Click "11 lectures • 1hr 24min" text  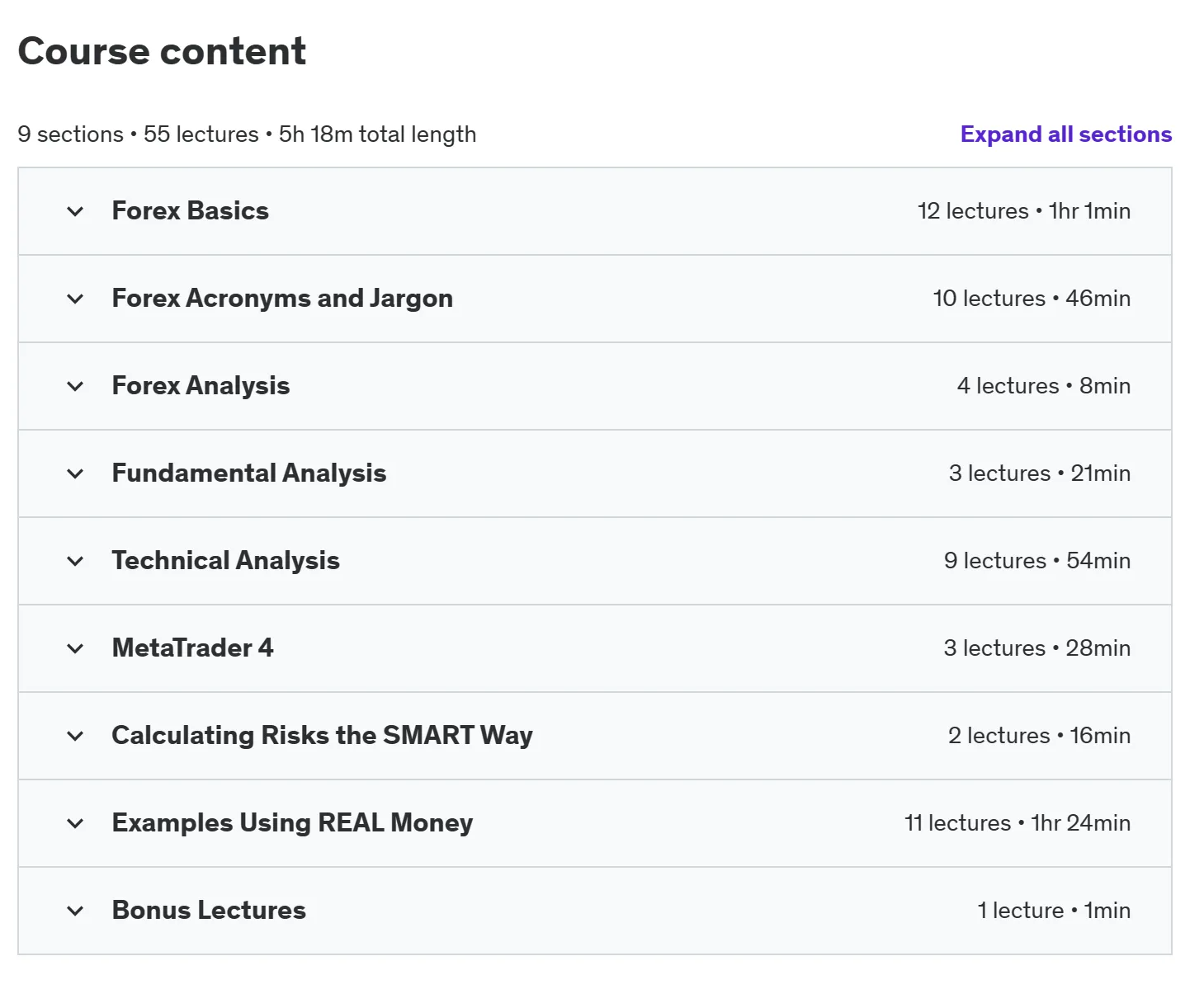[1017, 823]
